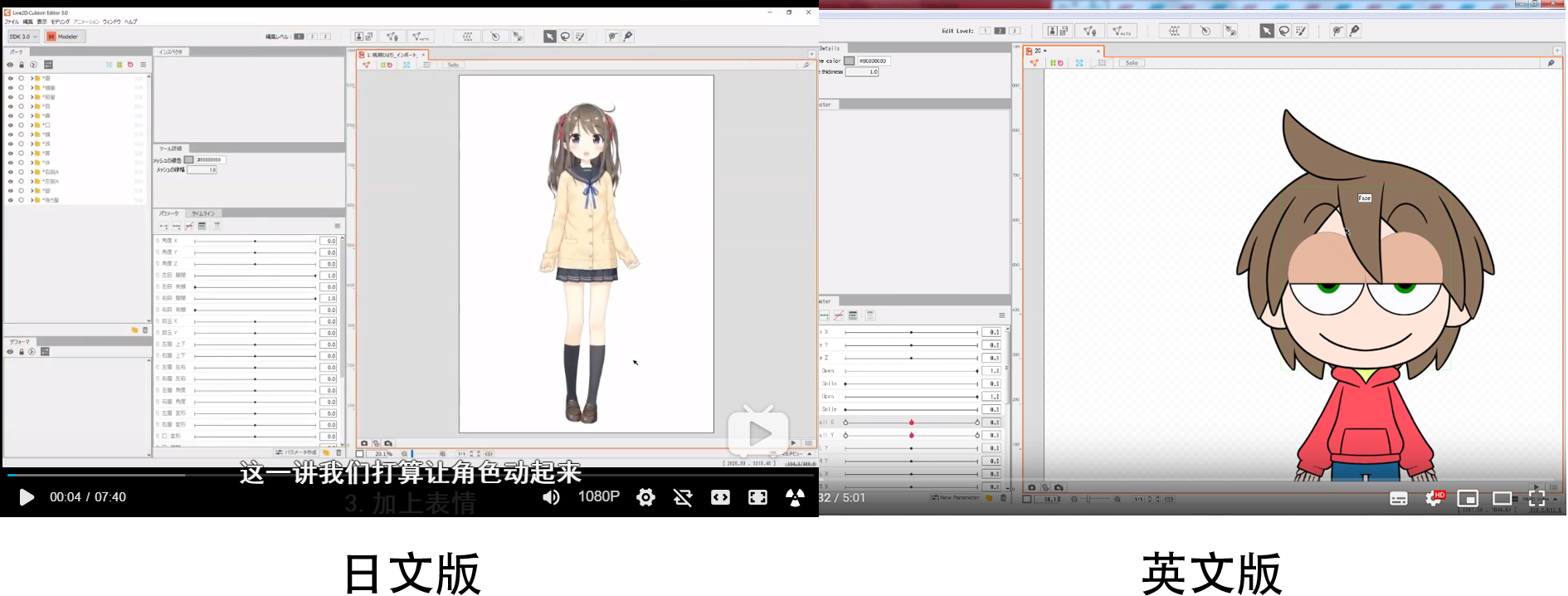Set edit level 2 in the Japanese editor
1568x596 pixels.
313,37
